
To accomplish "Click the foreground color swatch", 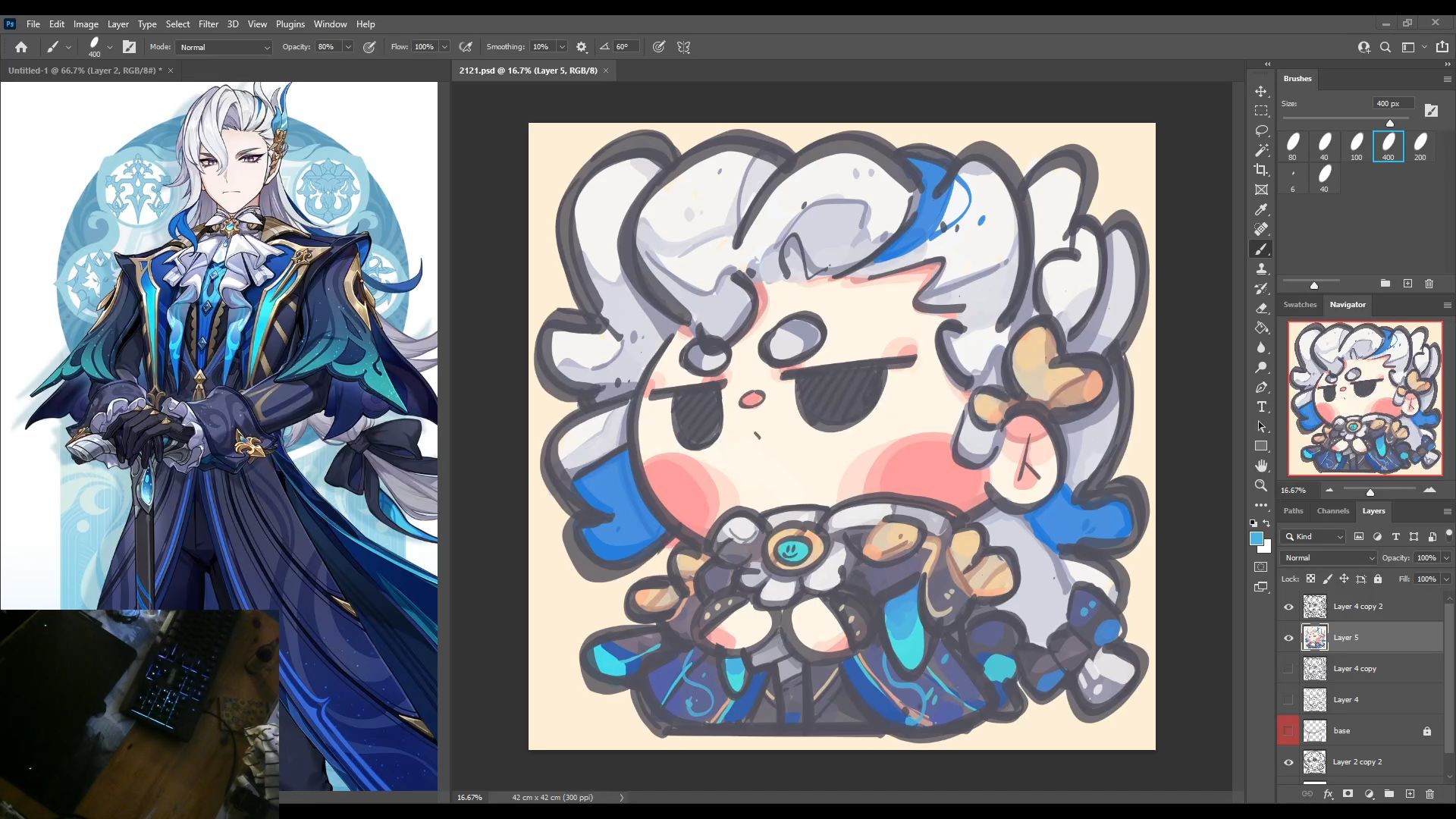I will pyautogui.click(x=1257, y=538).
